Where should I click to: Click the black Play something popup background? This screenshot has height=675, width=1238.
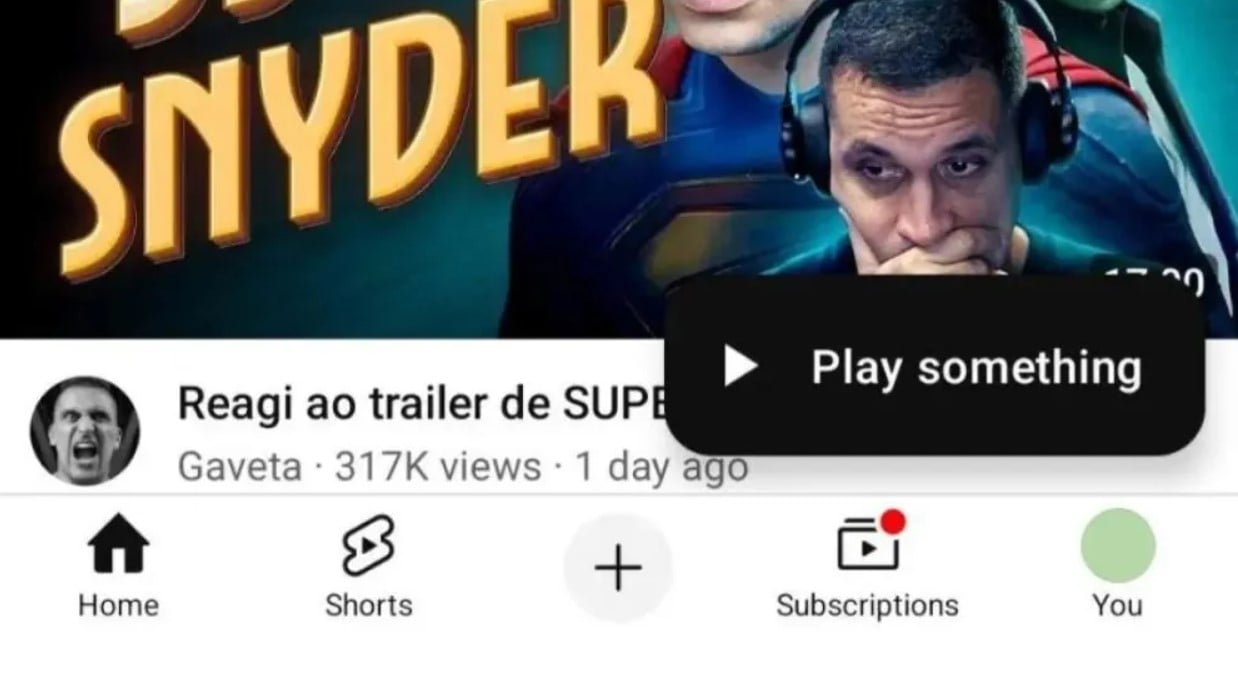tap(935, 365)
